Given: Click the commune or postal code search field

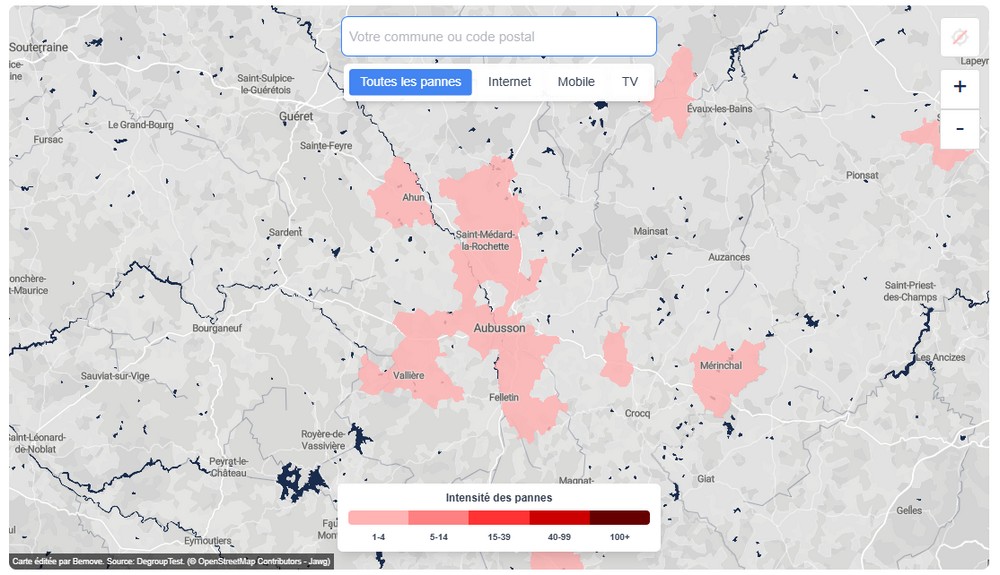Looking at the screenshot, I should (499, 36).
